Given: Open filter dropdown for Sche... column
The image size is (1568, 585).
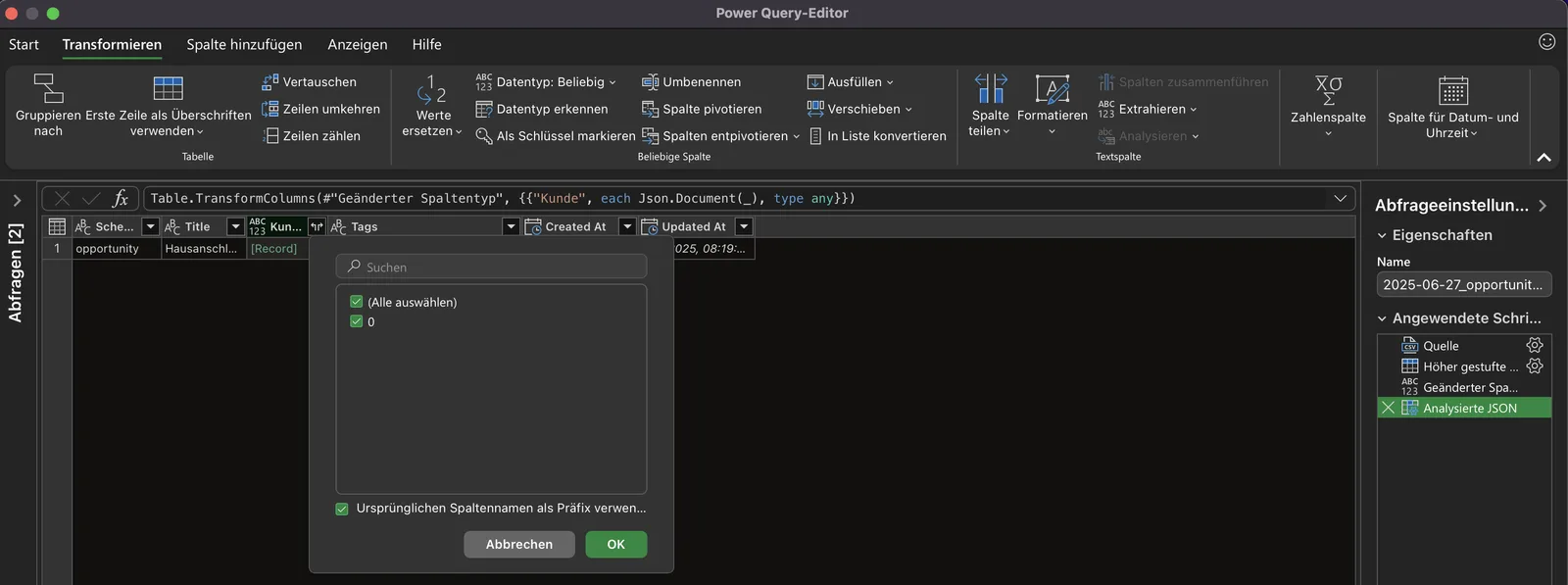Looking at the screenshot, I should (x=150, y=226).
